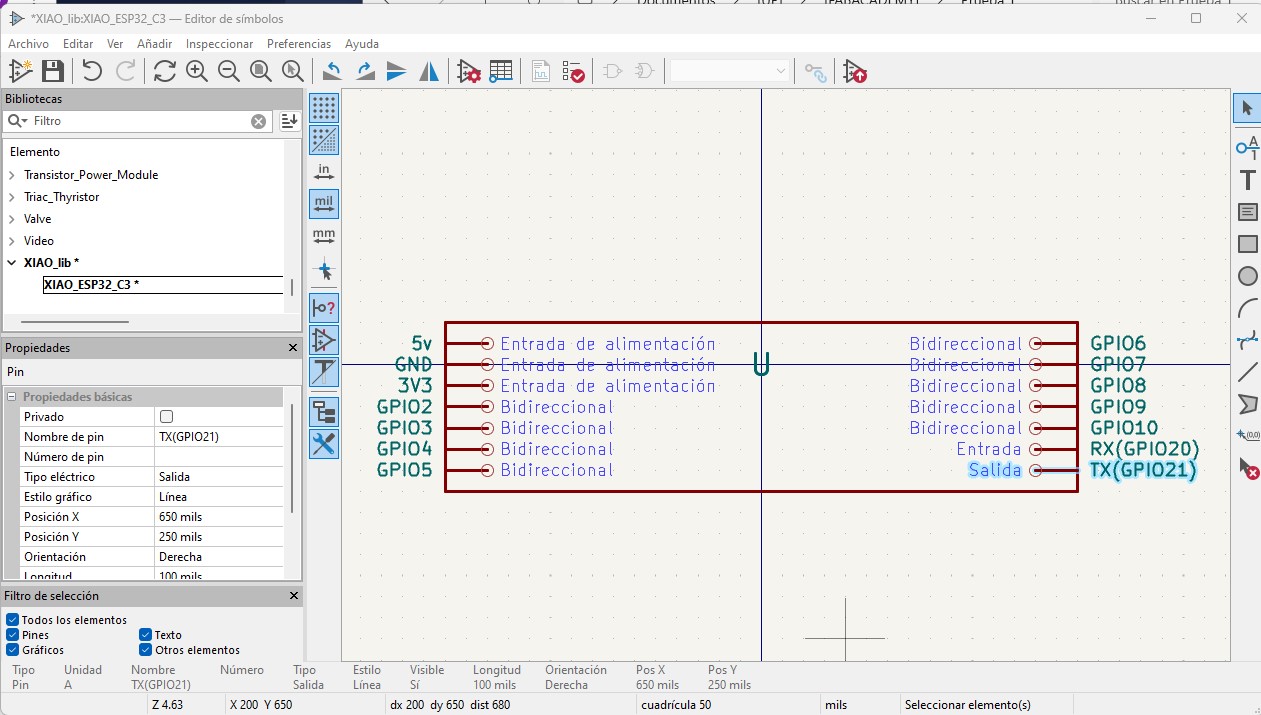Mirror the selection horizontally
This screenshot has width=1261, height=715.
click(429, 71)
